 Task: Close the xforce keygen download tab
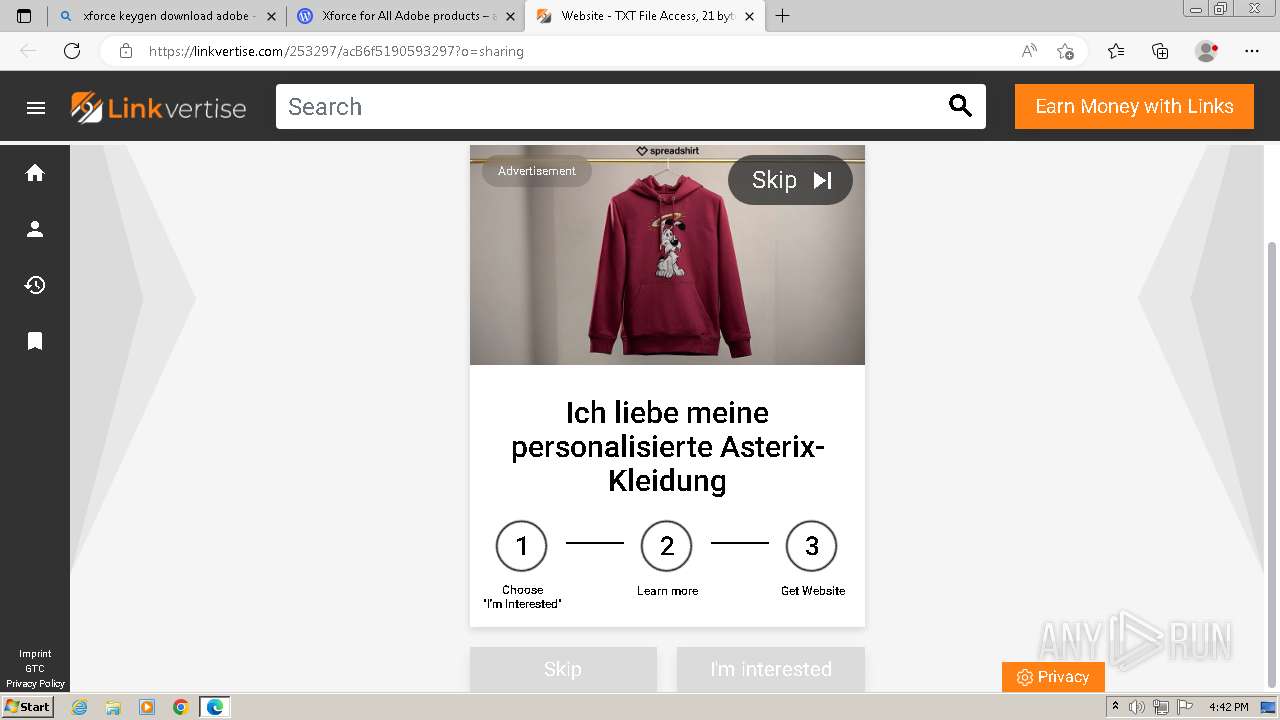coord(271,16)
